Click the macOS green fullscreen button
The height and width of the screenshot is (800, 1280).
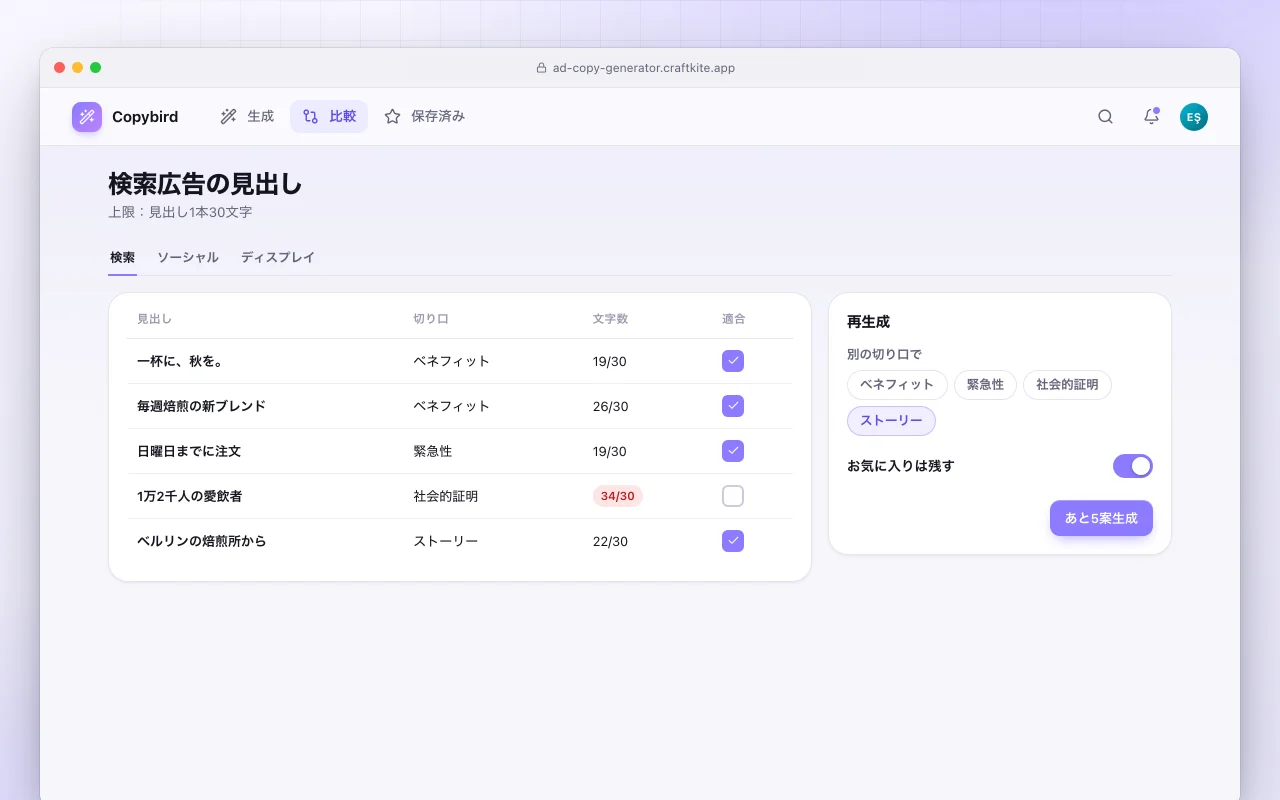pyautogui.click(x=95, y=67)
